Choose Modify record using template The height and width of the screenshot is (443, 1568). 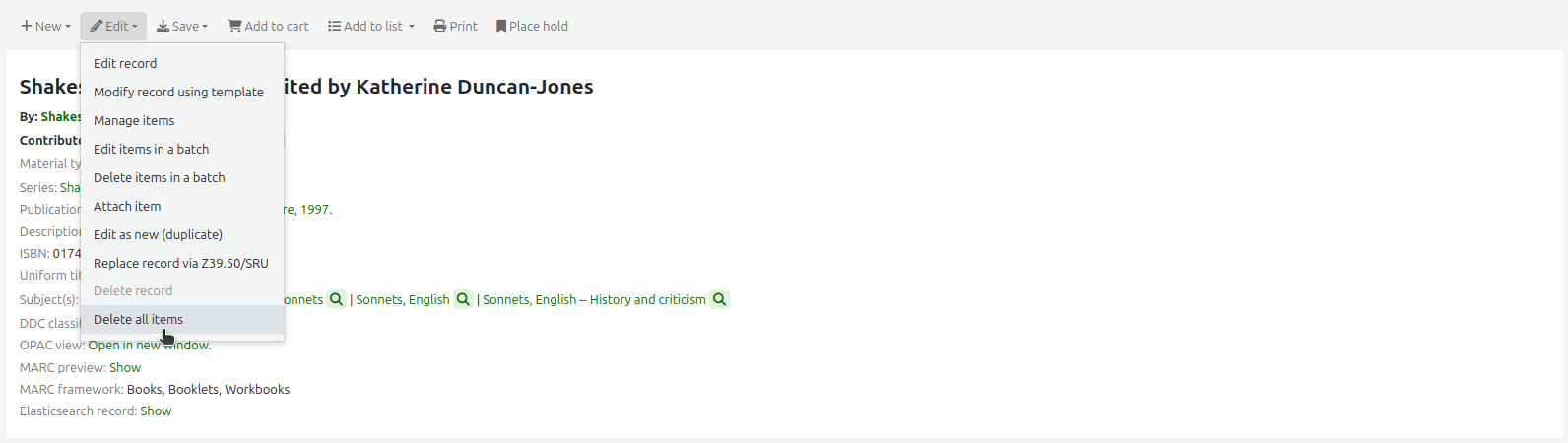(x=178, y=92)
